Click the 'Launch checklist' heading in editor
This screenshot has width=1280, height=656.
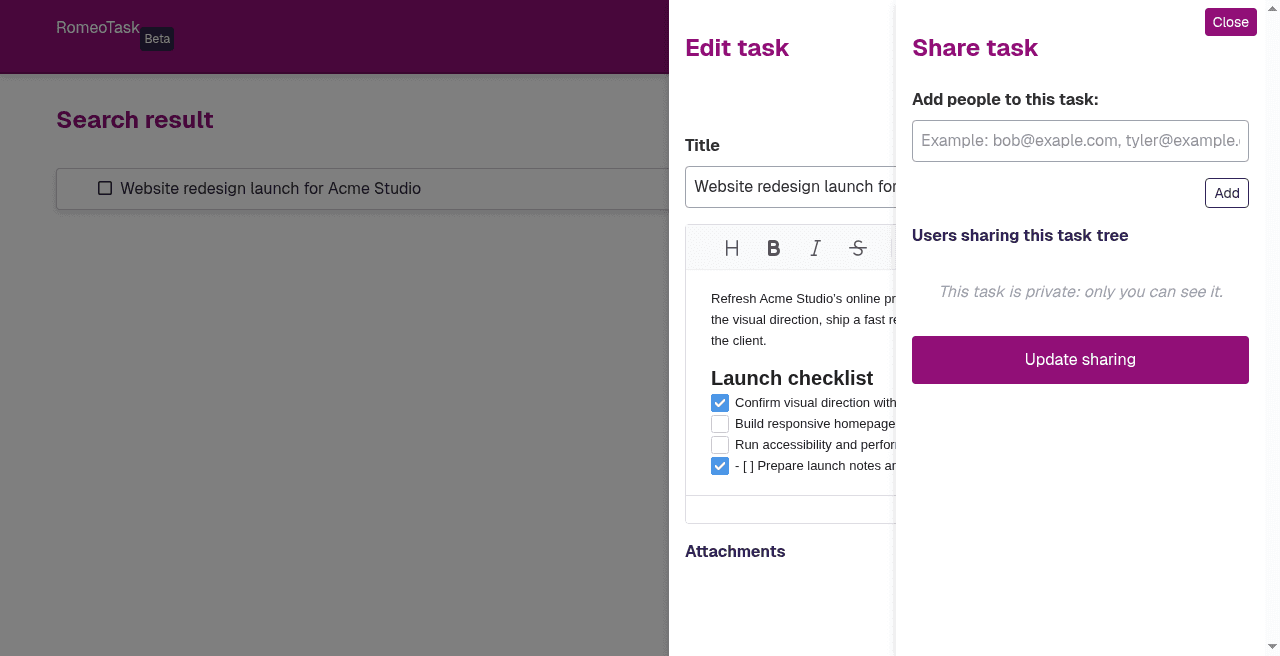pyautogui.click(x=792, y=378)
